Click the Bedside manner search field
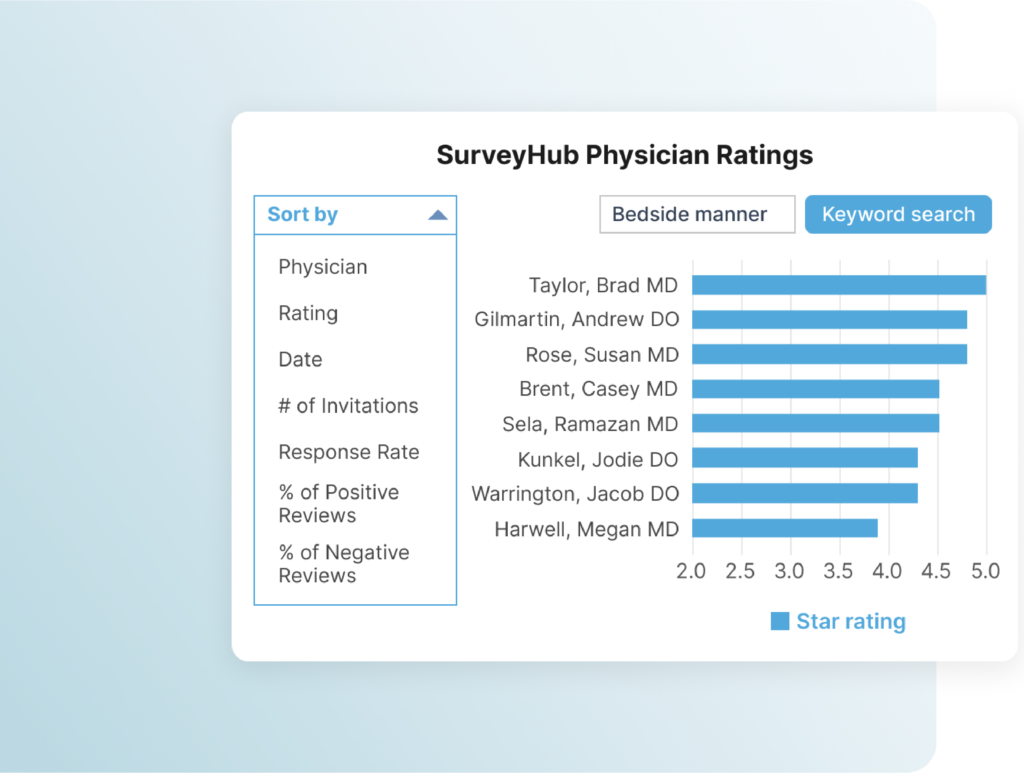 pos(696,214)
